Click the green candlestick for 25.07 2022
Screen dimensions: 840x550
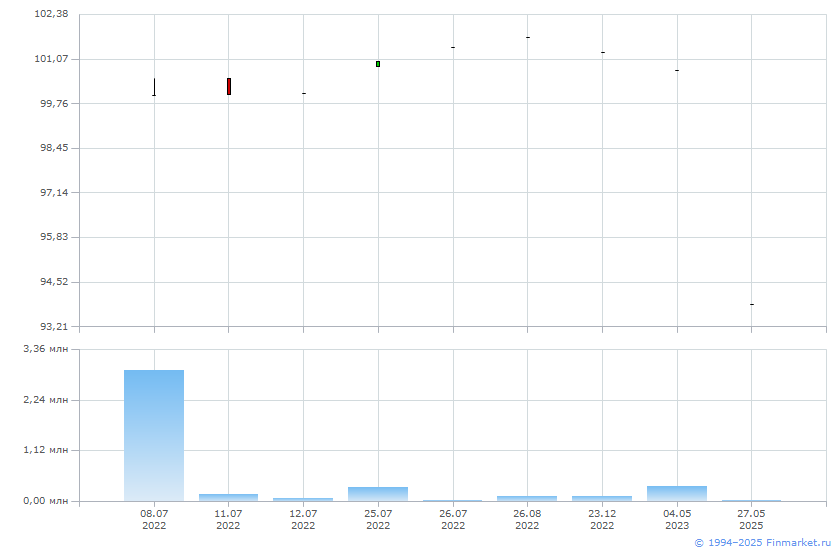[x=378, y=64]
